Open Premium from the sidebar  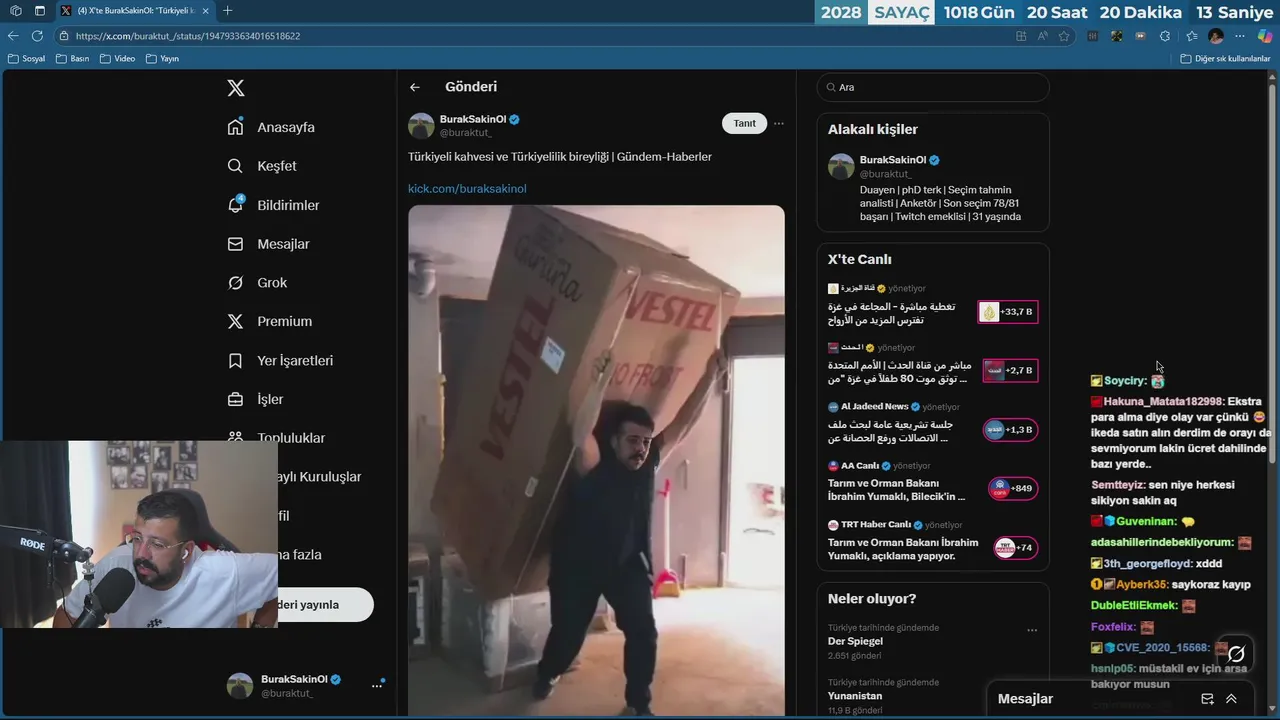269,321
